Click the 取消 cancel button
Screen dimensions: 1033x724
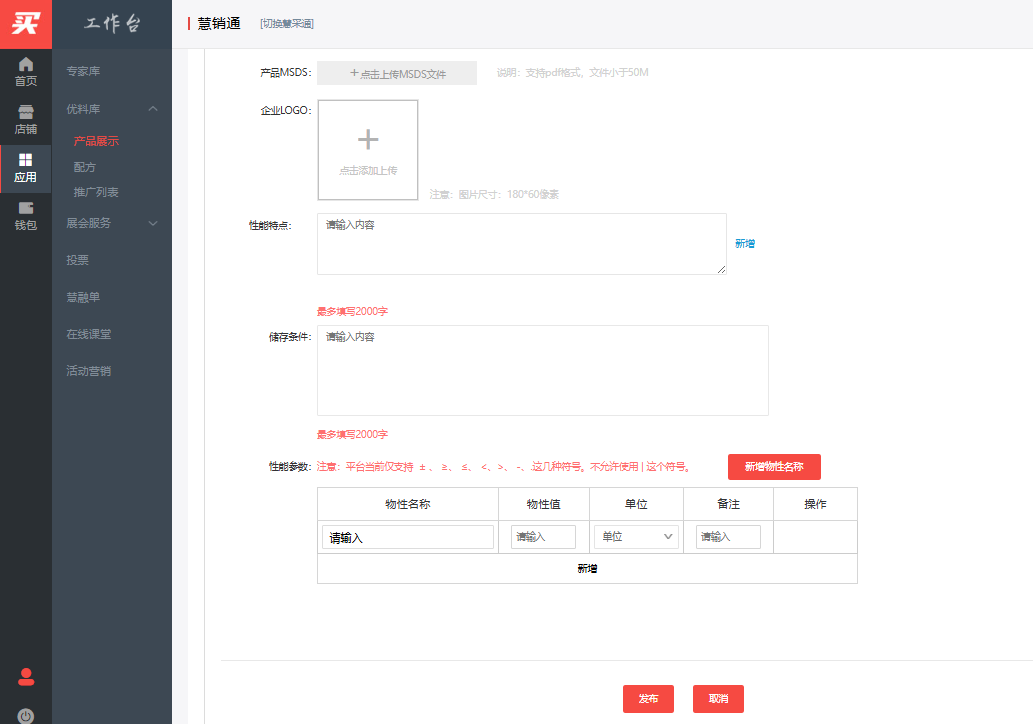(x=718, y=699)
